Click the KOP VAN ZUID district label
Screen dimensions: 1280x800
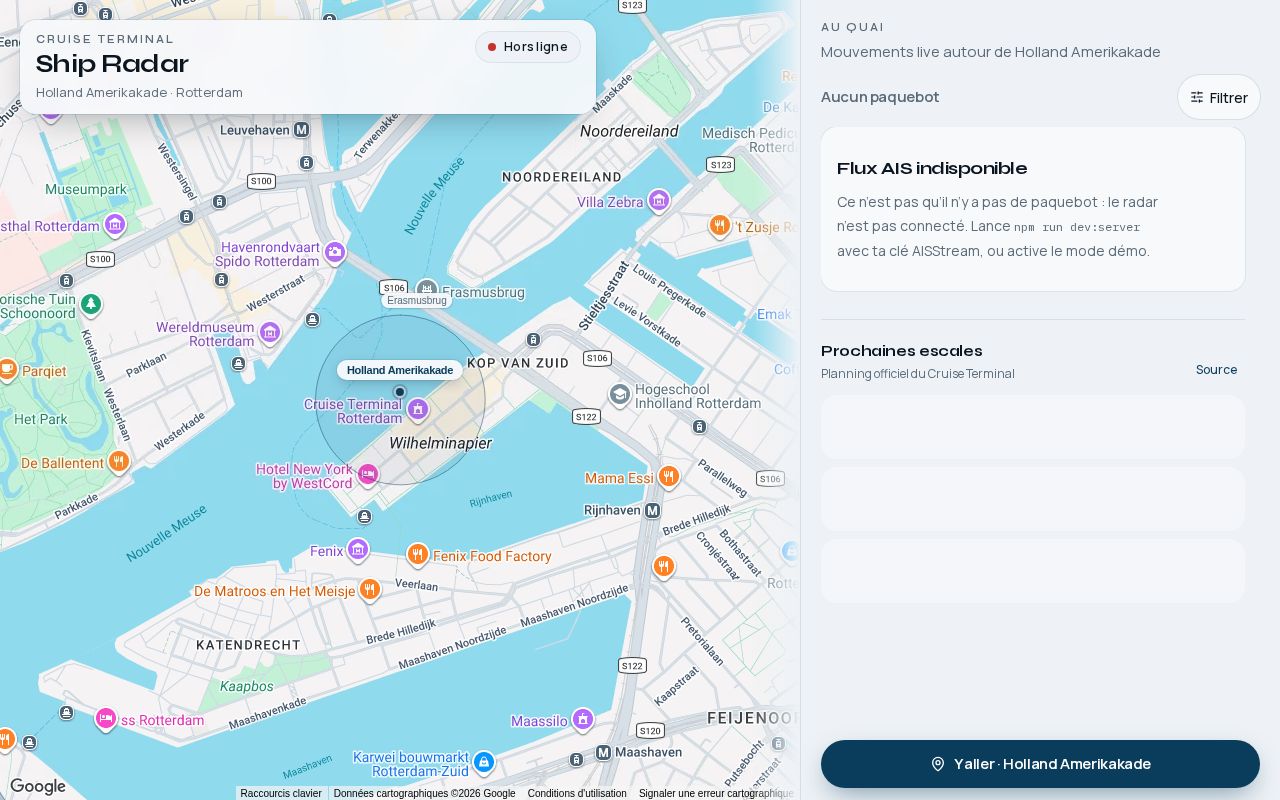518,363
